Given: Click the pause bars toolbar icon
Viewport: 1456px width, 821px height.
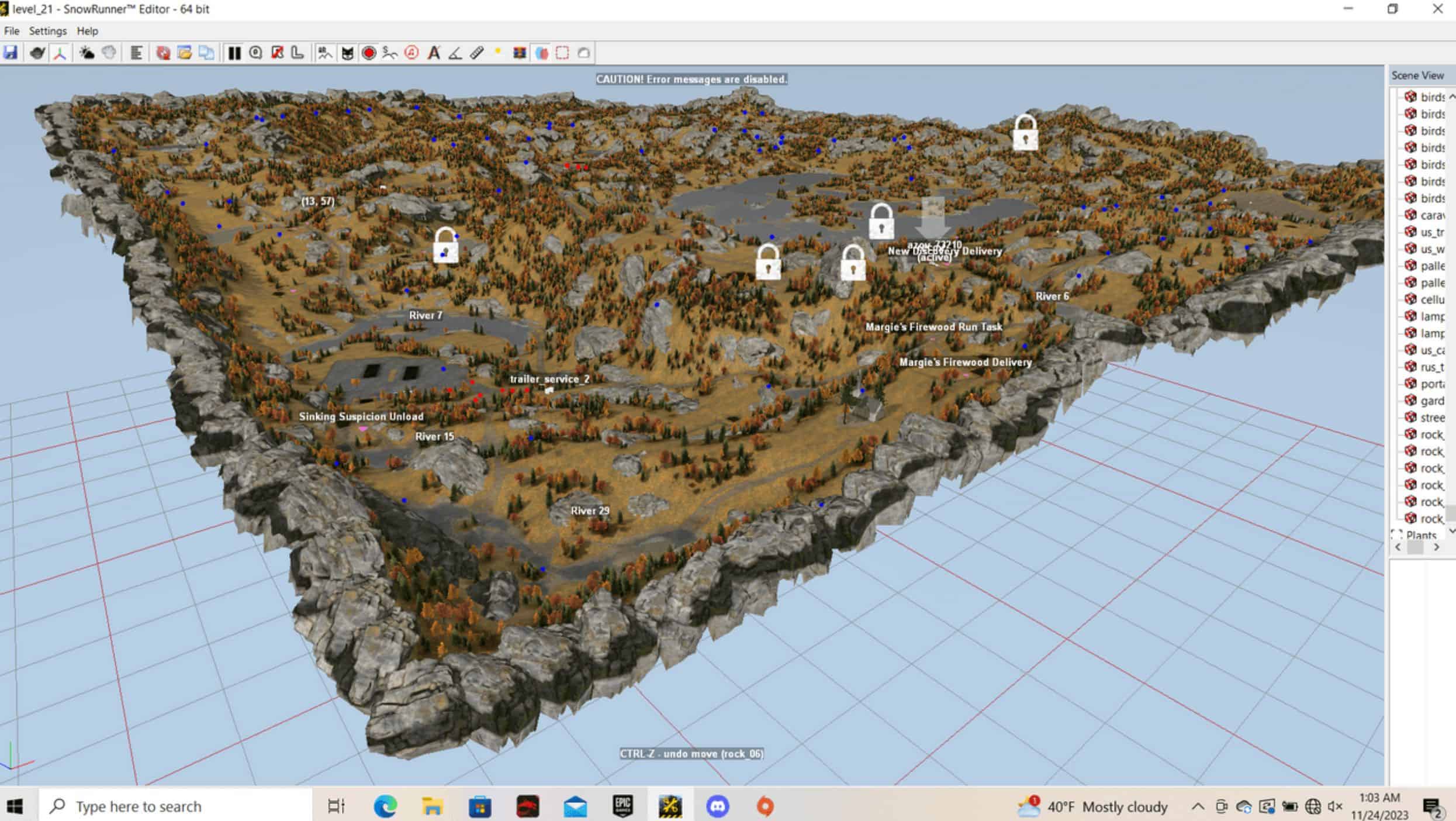Looking at the screenshot, I should click(234, 53).
